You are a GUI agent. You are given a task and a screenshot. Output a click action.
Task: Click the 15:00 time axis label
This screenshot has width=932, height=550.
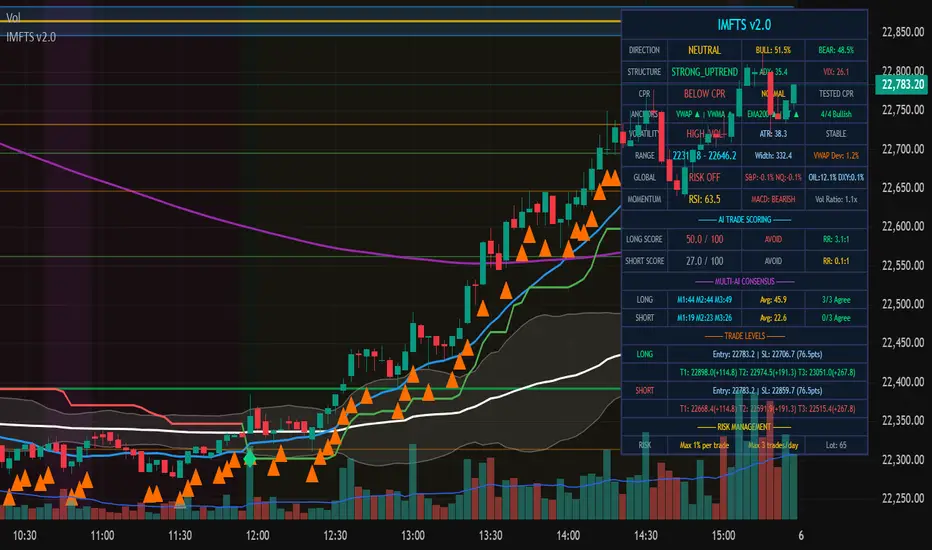(x=723, y=536)
